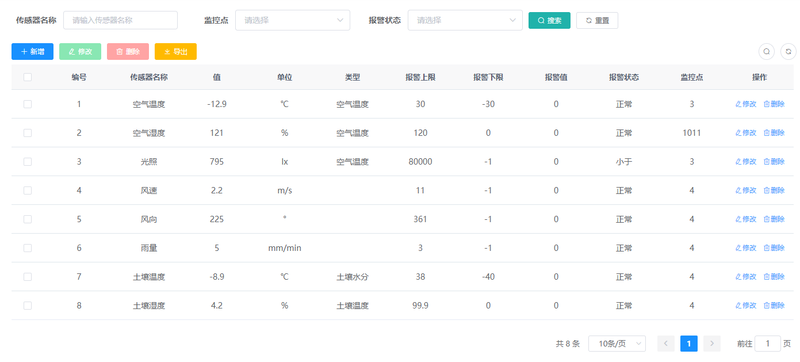Viewport: 800px width, 362px height.
Task: Check the checkbox for row 2 空气湿度
Action: click(28, 133)
